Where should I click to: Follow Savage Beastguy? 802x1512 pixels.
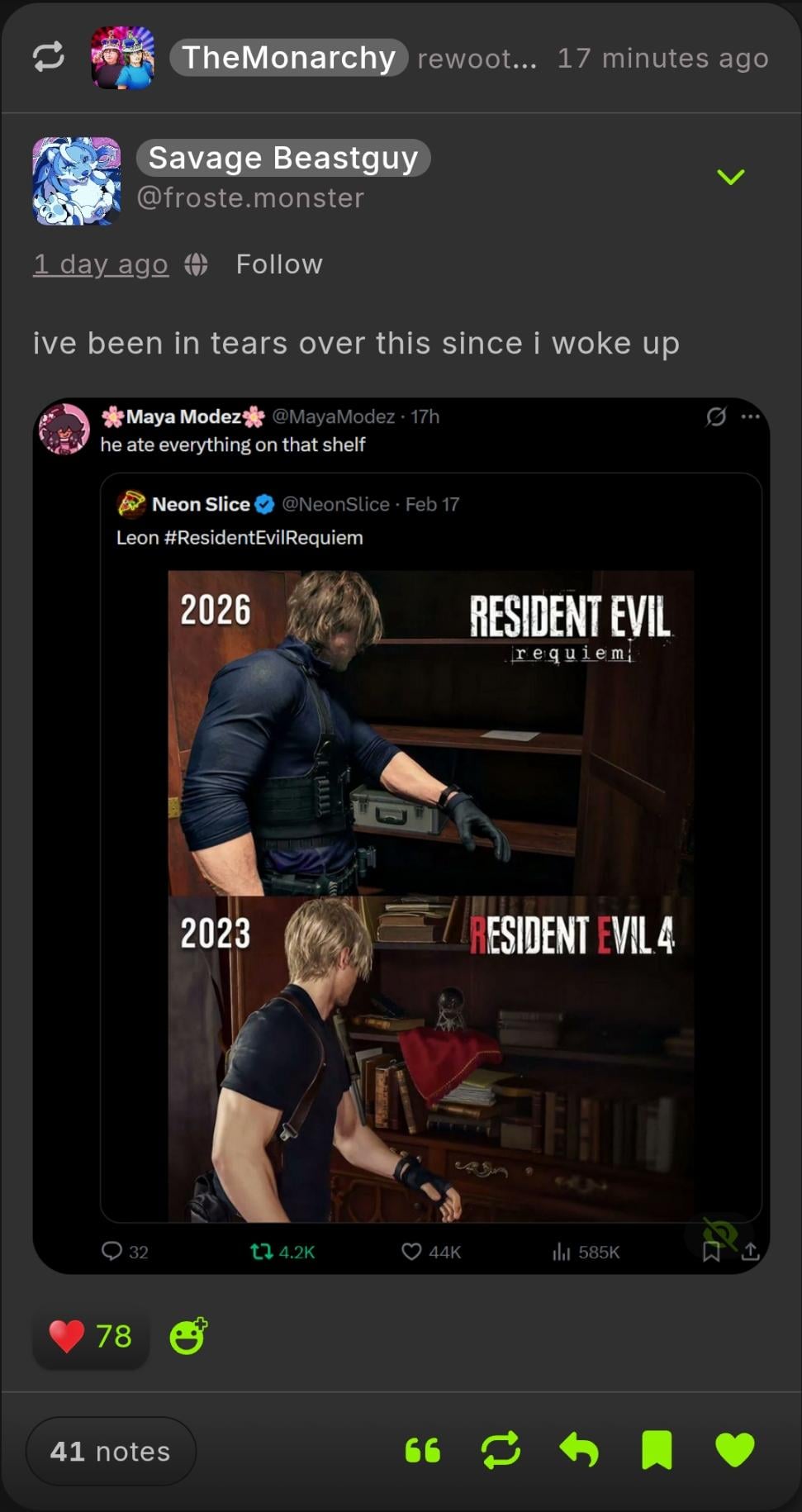pos(279,264)
